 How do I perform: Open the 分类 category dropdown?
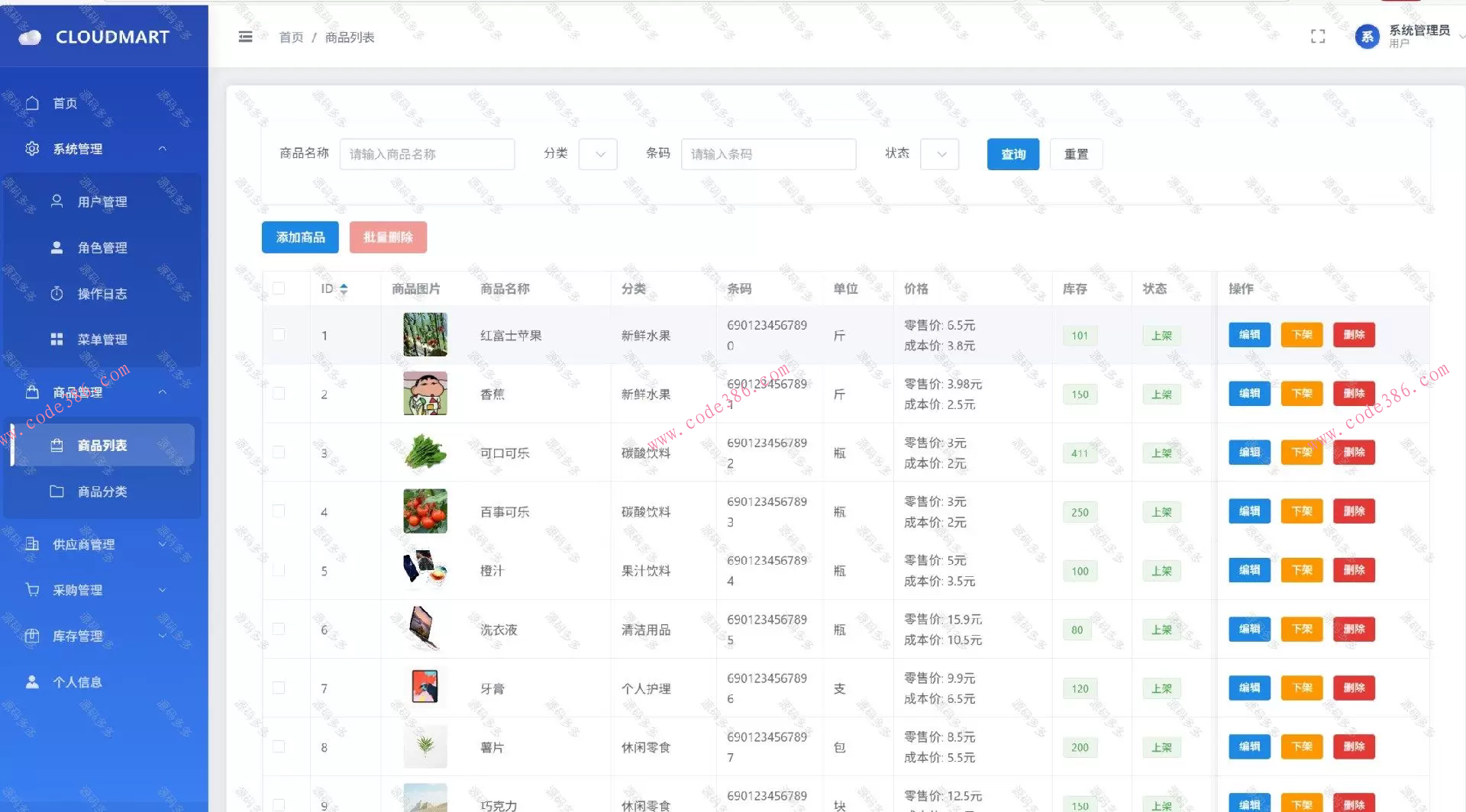[x=597, y=153]
